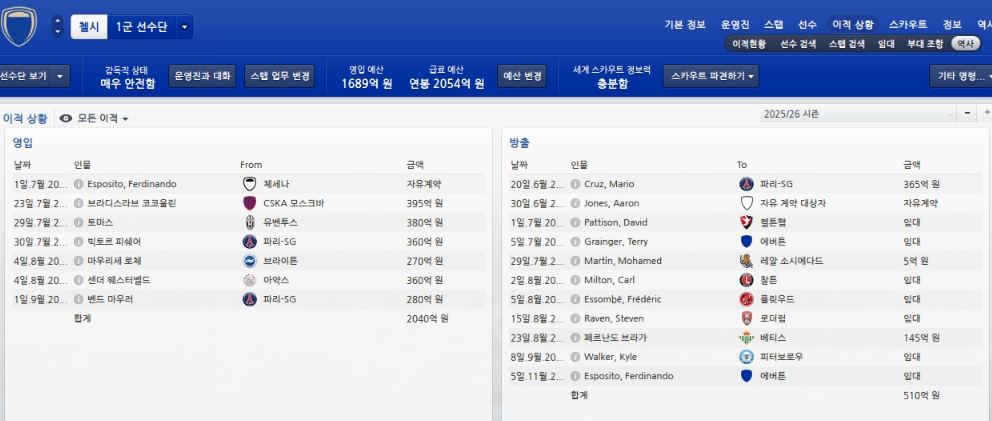Select the 역사 sub-tab pill
The height and width of the screenshot is (421, 992).
point(965,43)
